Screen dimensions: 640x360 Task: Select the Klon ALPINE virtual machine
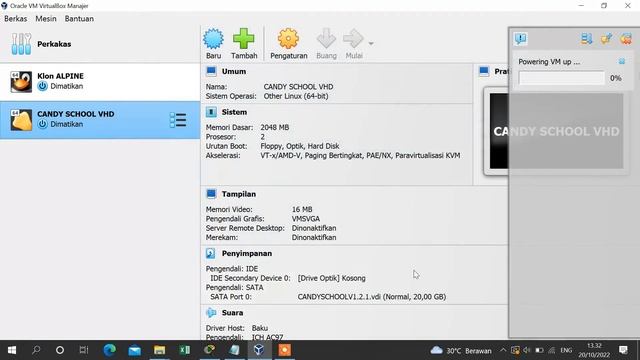(x=100, y=81)
